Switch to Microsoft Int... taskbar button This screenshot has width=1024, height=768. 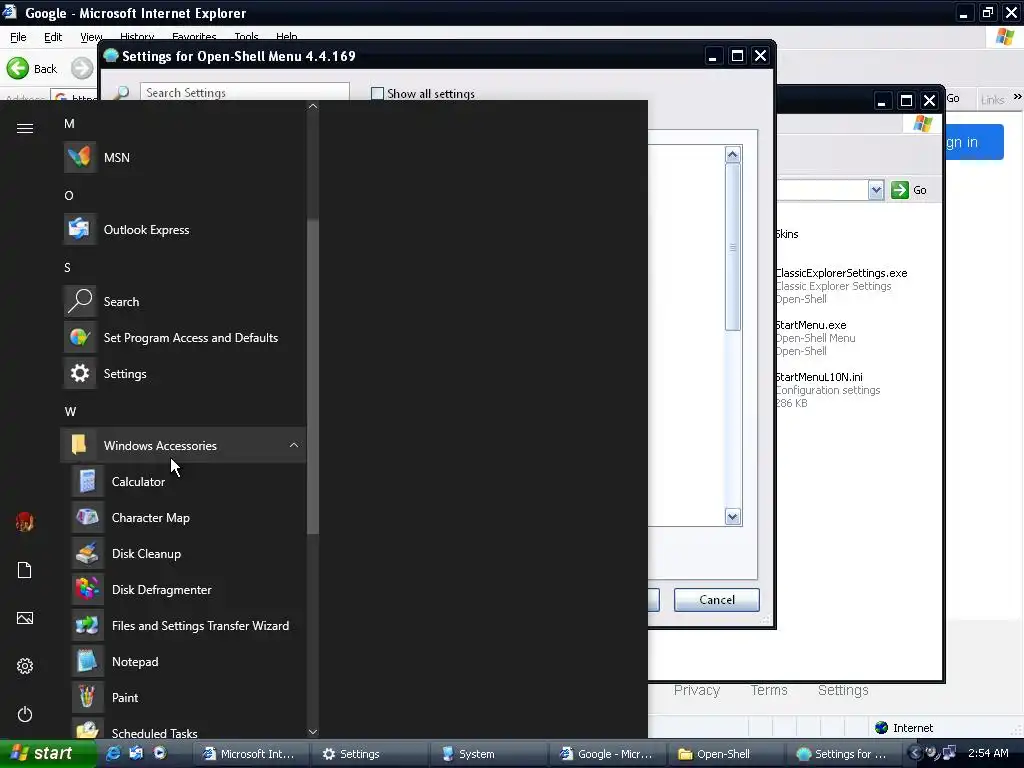pyautogui.click(x=253, y=754)
